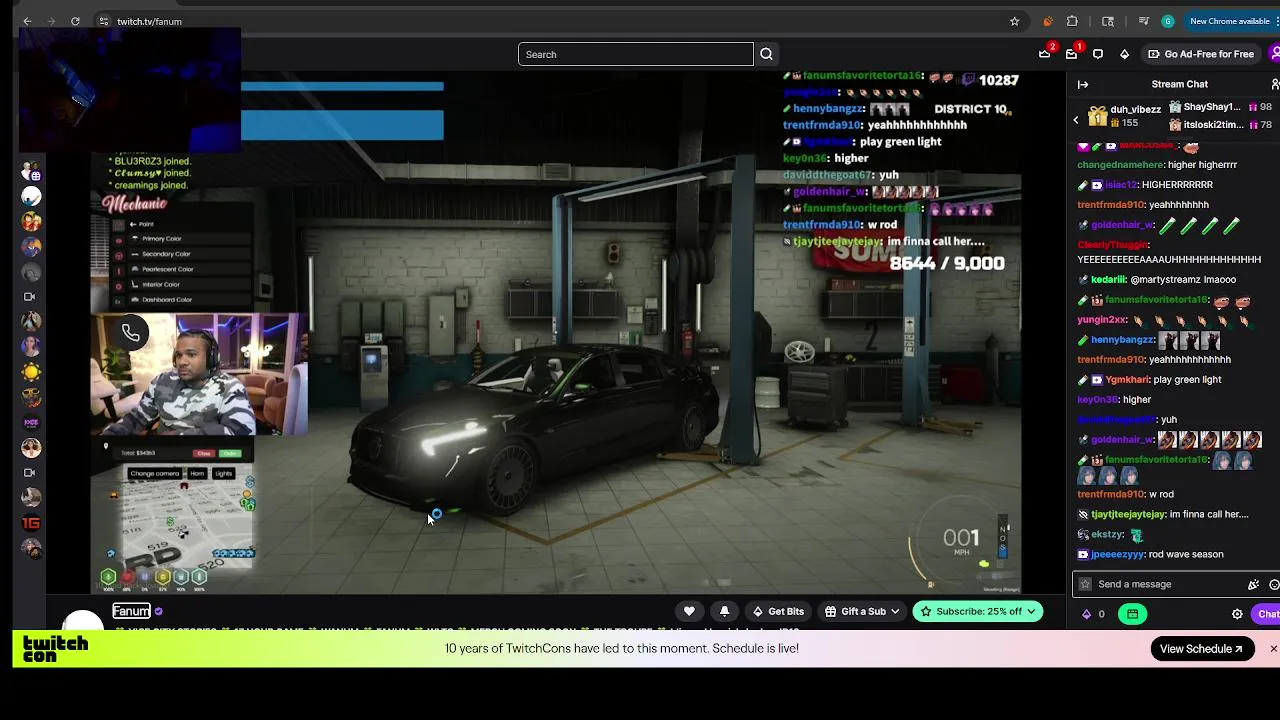Image resolution: width=1280 pixels, height=720 pixels.
Task: Open the user avatar menu
Action: (1275, 54)
